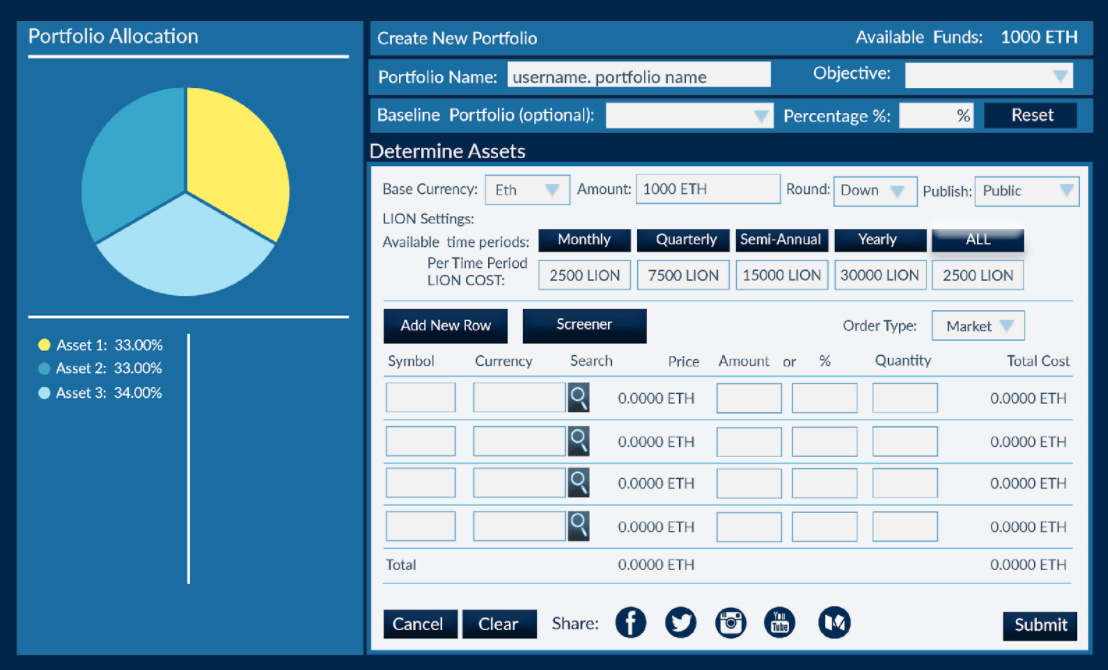Image resolution: width=1108 pixels, height=670 pixels.
Task: Share portfolio via the Twitter icon
Action: 681,622
